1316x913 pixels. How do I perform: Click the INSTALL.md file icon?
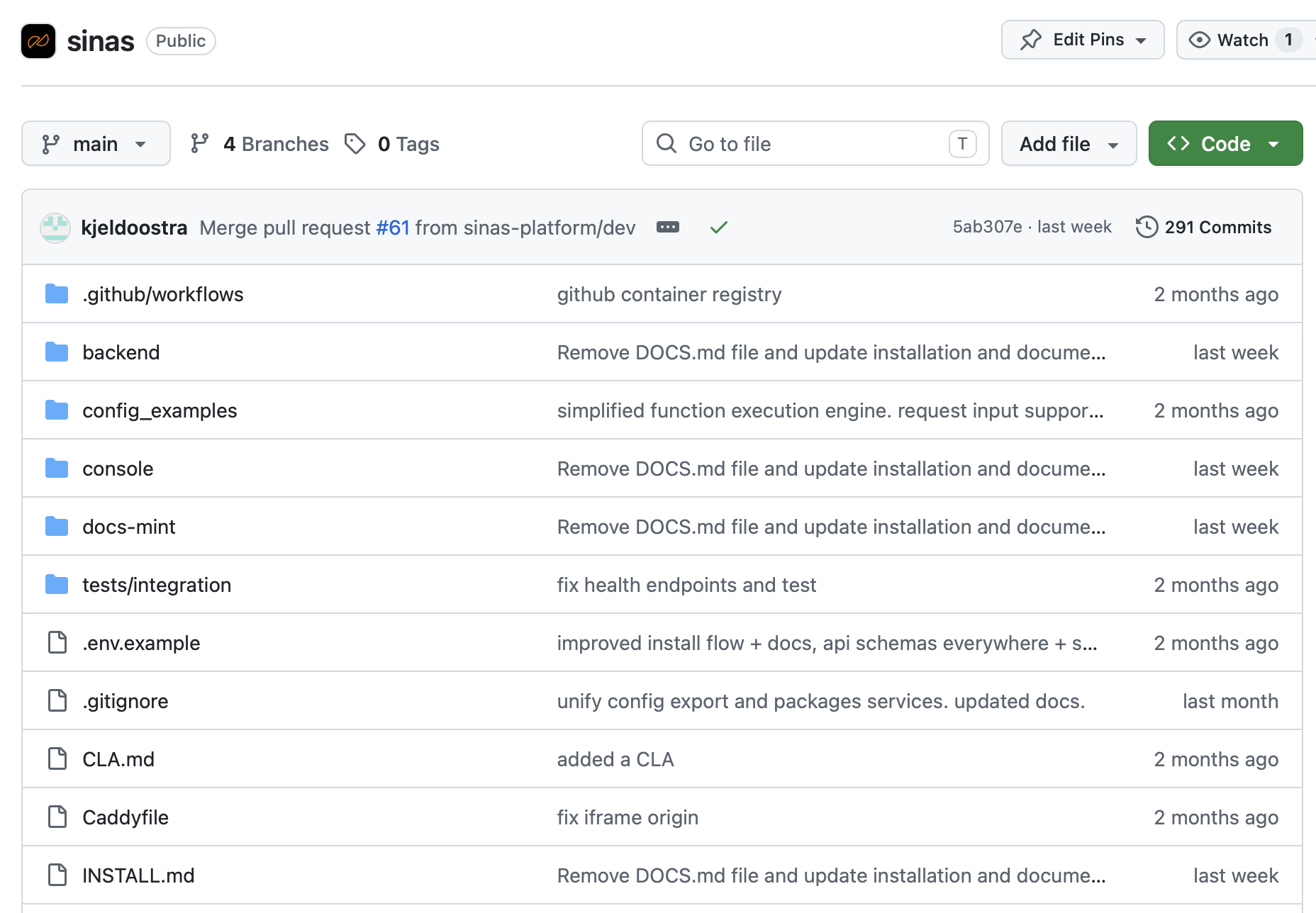tap(57, 875)
